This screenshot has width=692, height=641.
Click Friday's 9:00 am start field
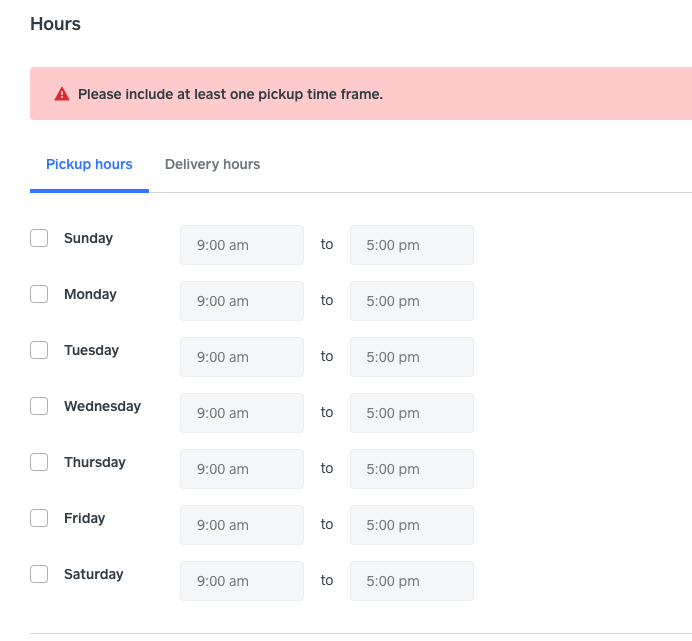tap(241, 525)
